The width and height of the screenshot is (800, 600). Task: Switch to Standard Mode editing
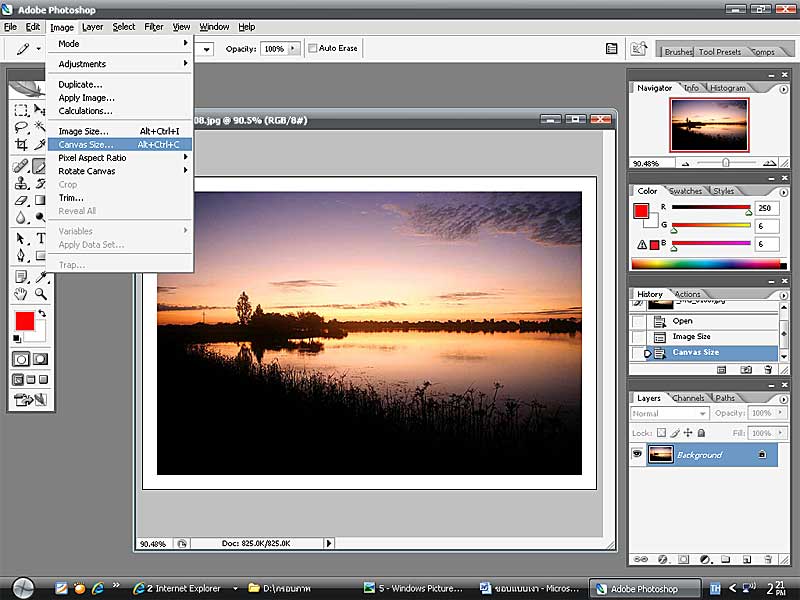point(21,359)
